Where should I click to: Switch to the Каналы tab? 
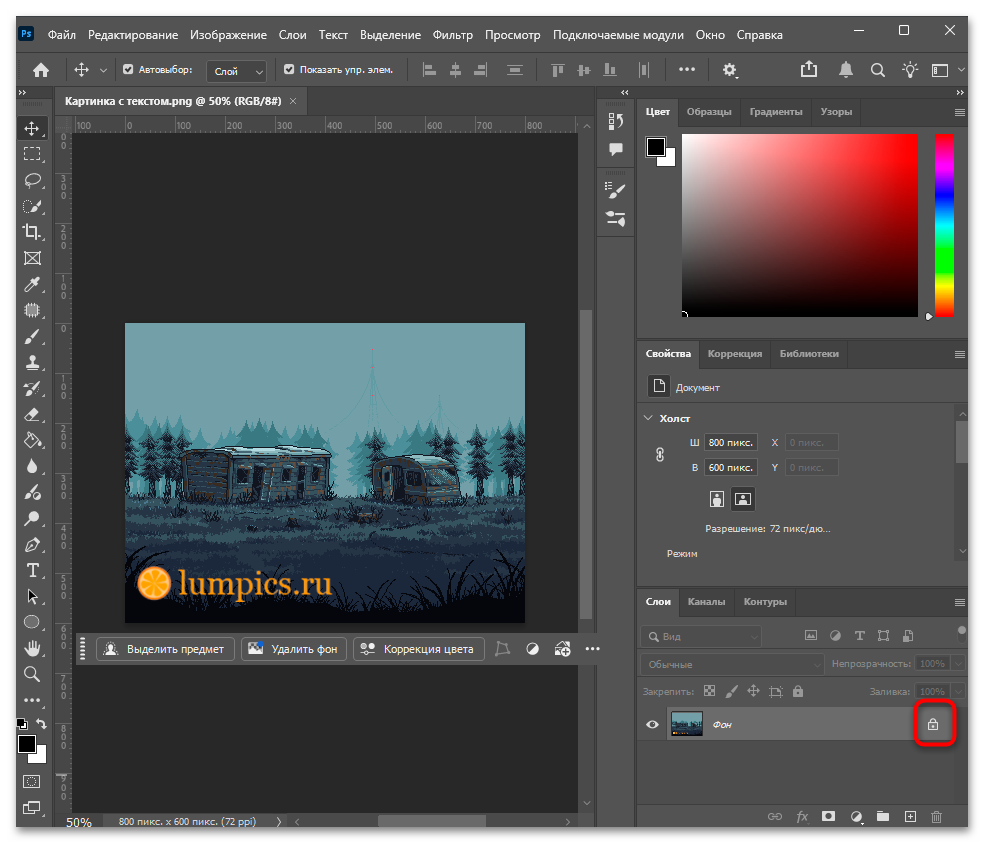click(706, 601)
